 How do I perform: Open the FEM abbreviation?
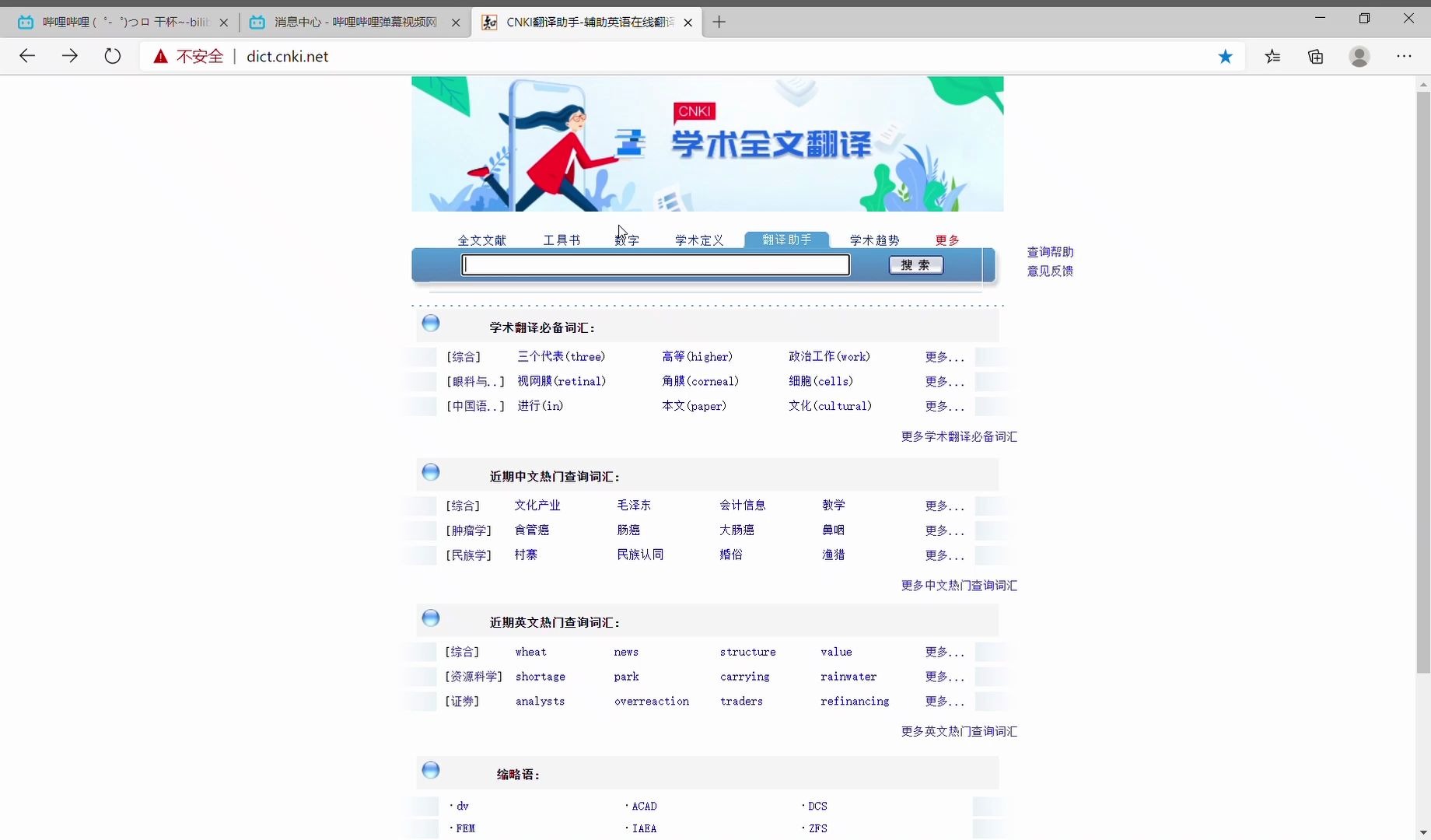pos(465,829)
